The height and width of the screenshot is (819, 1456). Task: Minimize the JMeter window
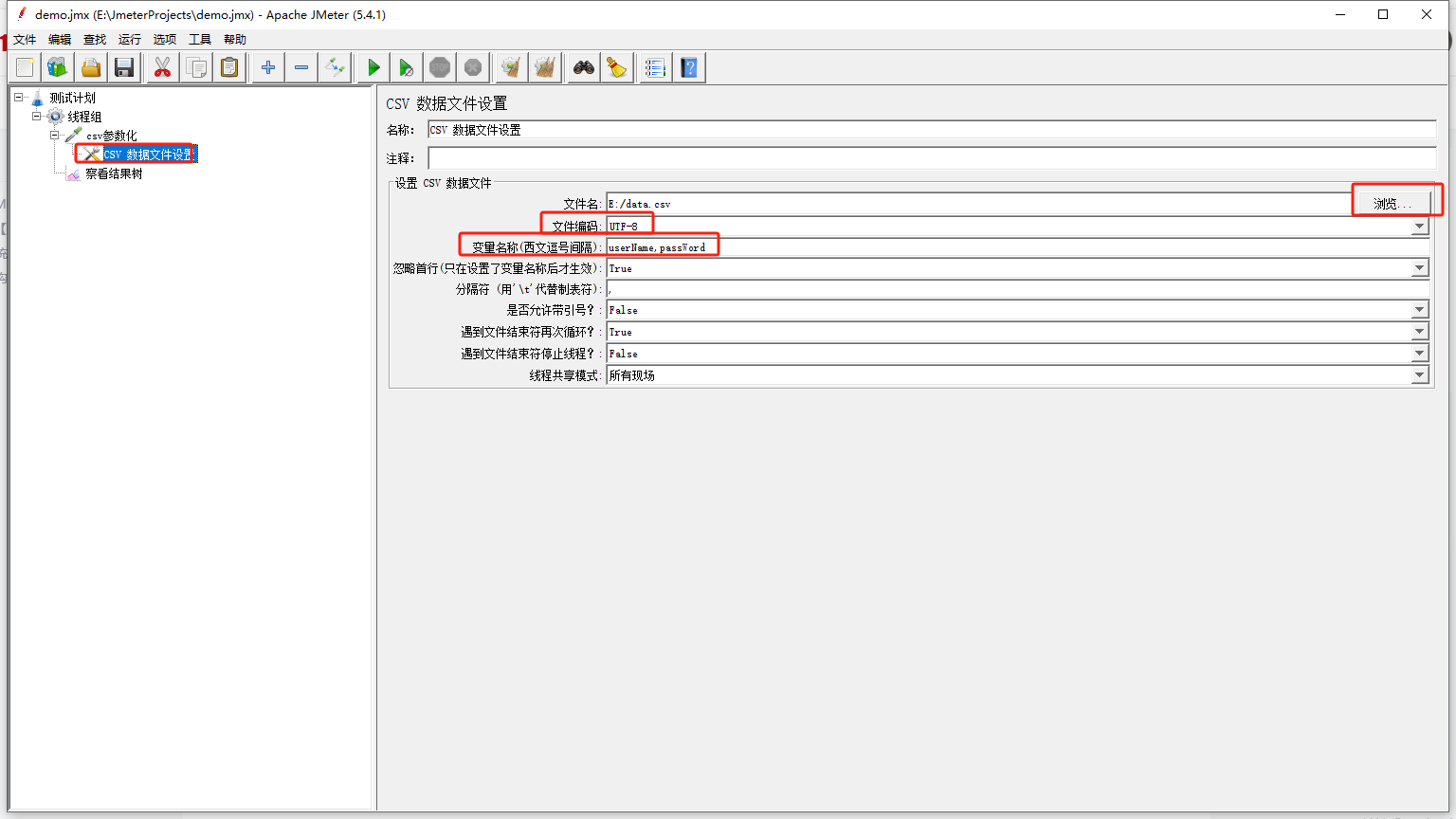point(1340,14)
